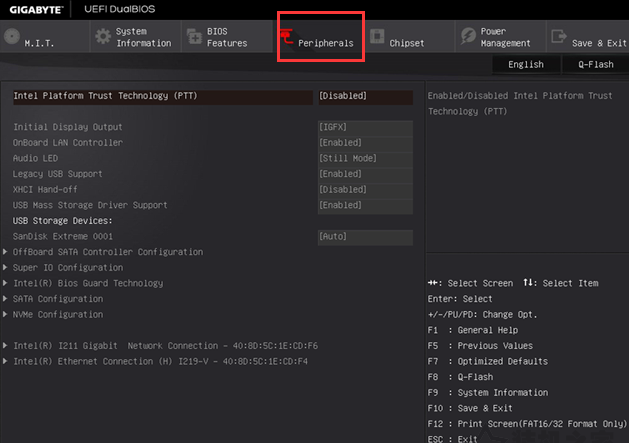Toggle Intel Platform Trust Technology Disabled value
The height and width of the screenshot is (443, 629).
[364, 96]
